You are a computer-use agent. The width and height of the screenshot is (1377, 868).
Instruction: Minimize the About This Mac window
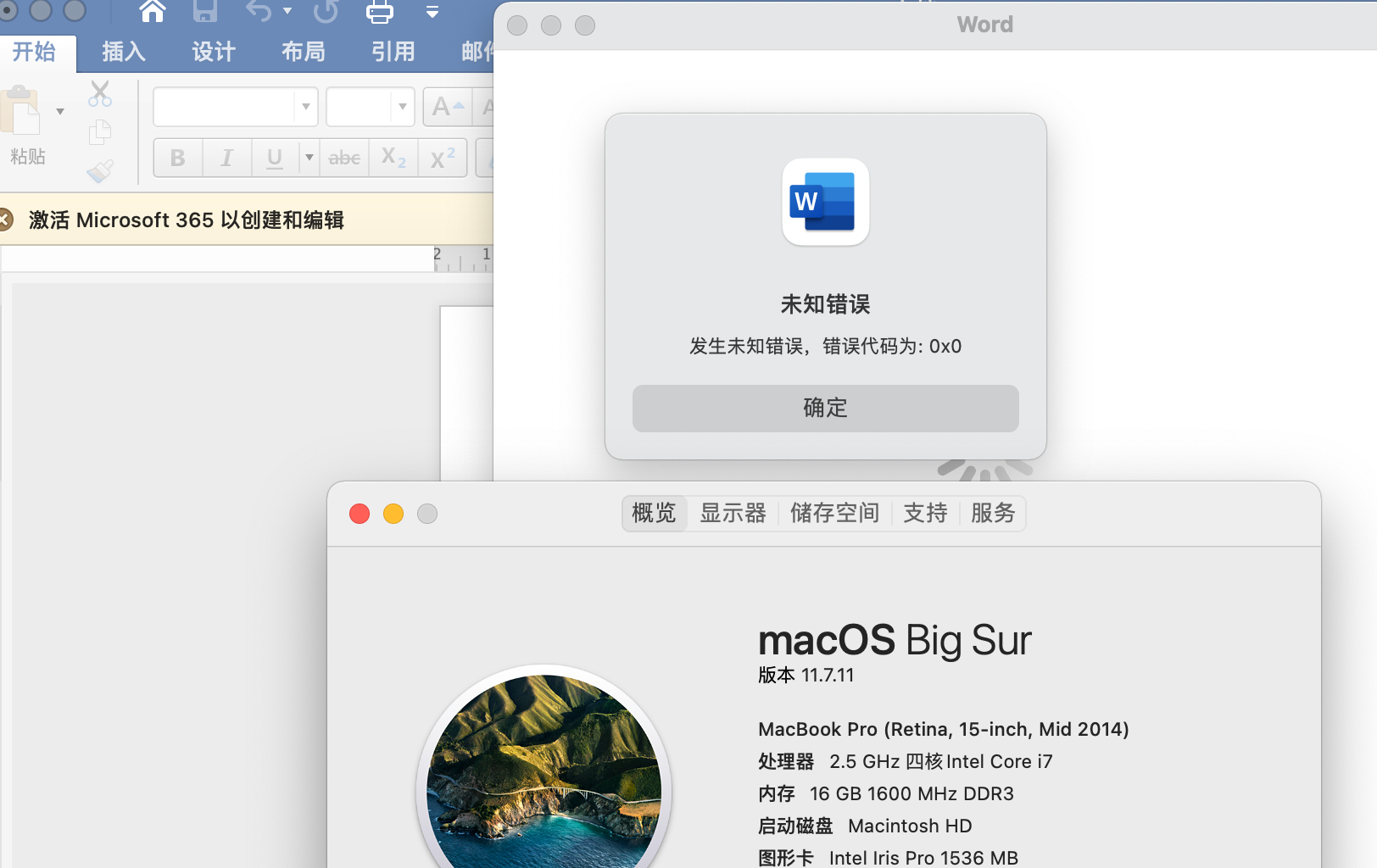[393, 514]
